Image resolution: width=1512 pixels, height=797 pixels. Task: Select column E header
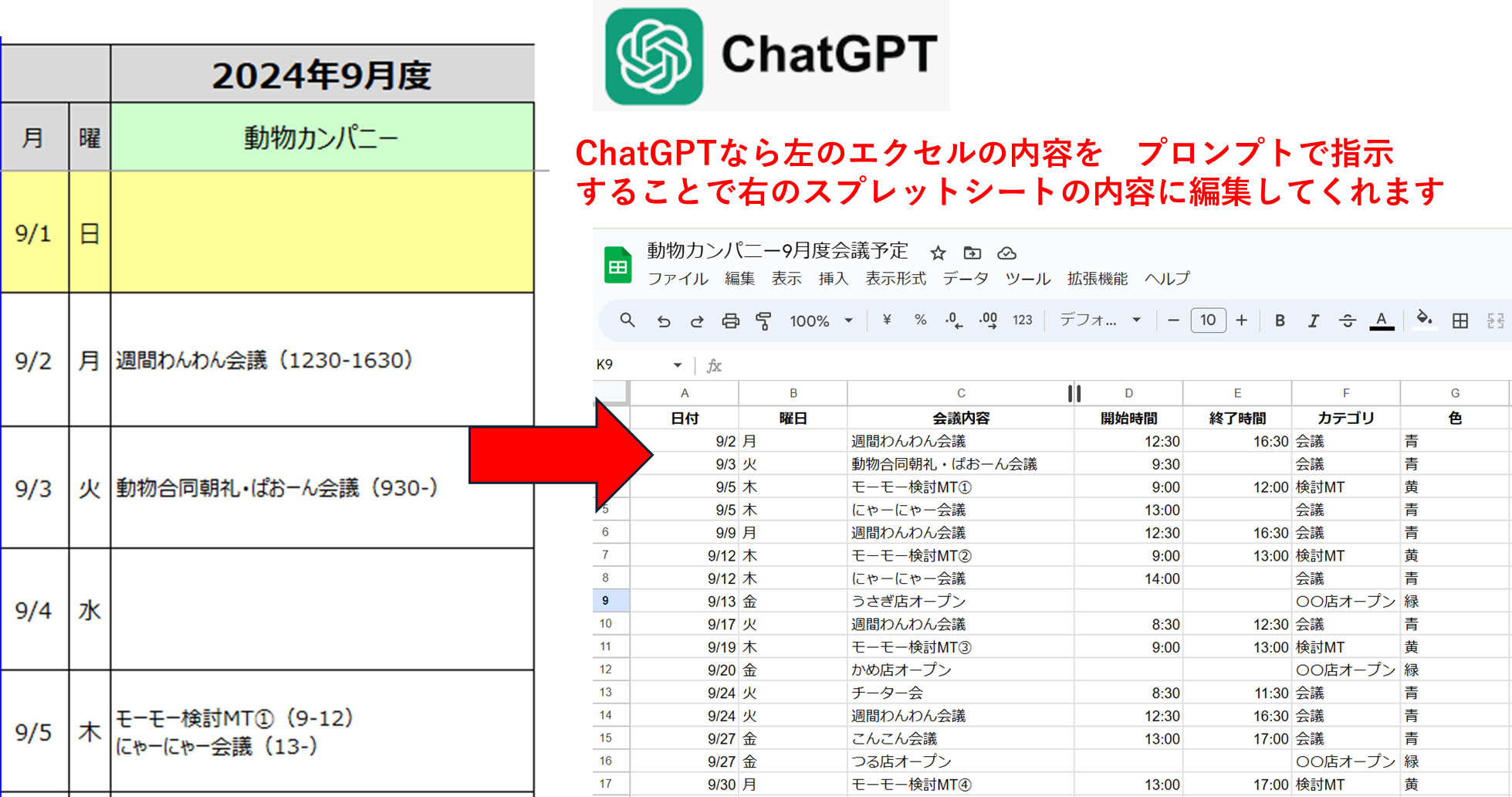(1237, 393)
